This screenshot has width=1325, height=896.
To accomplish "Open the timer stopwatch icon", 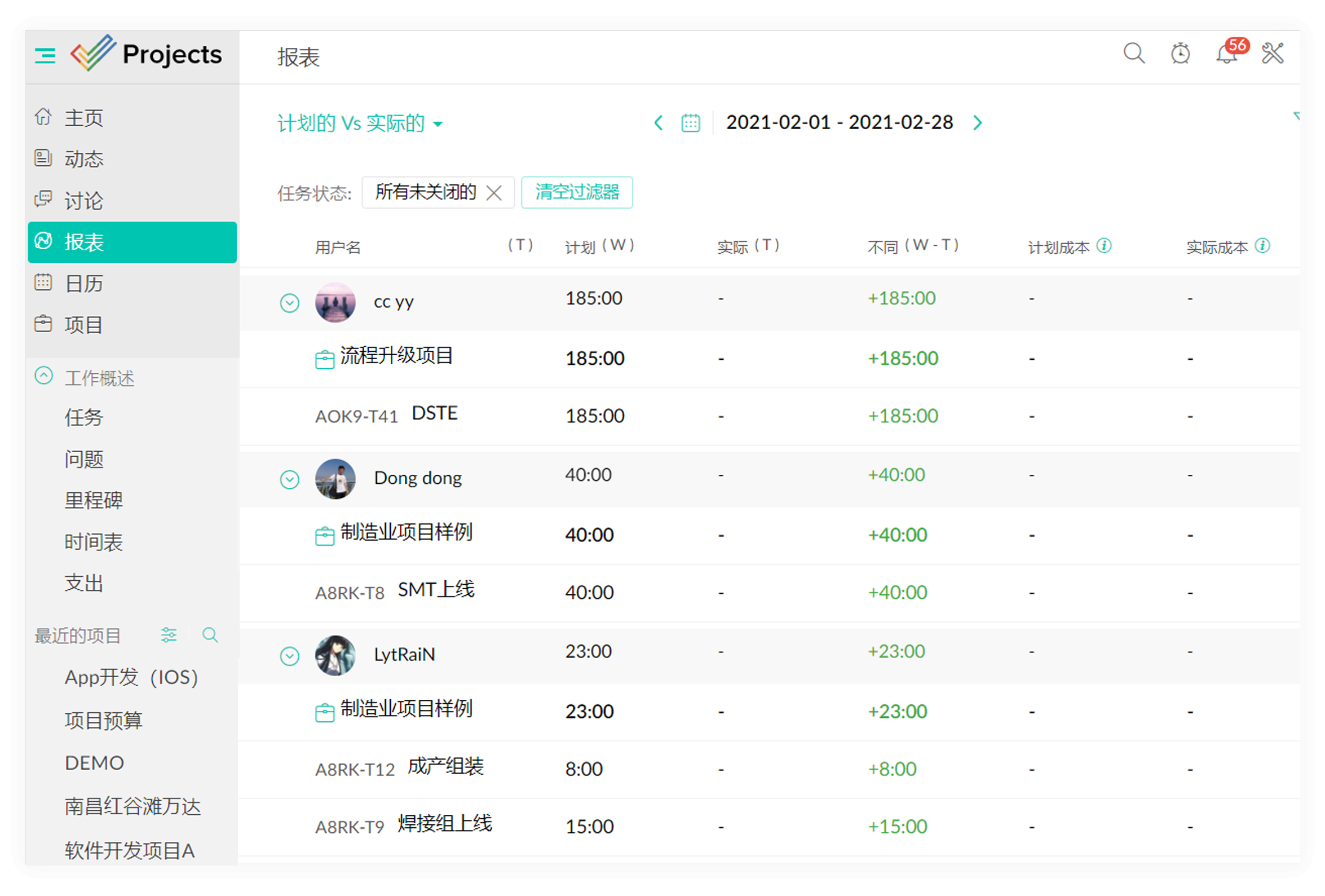I will point(1180,54).
